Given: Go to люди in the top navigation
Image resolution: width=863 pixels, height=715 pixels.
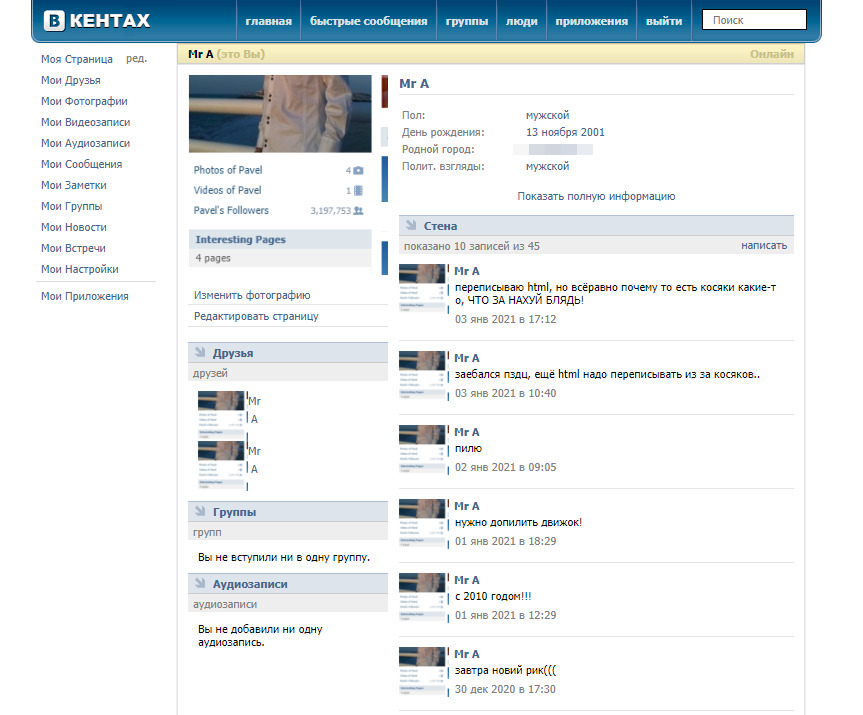Looking at the screenshot, I should coord(521,21).
